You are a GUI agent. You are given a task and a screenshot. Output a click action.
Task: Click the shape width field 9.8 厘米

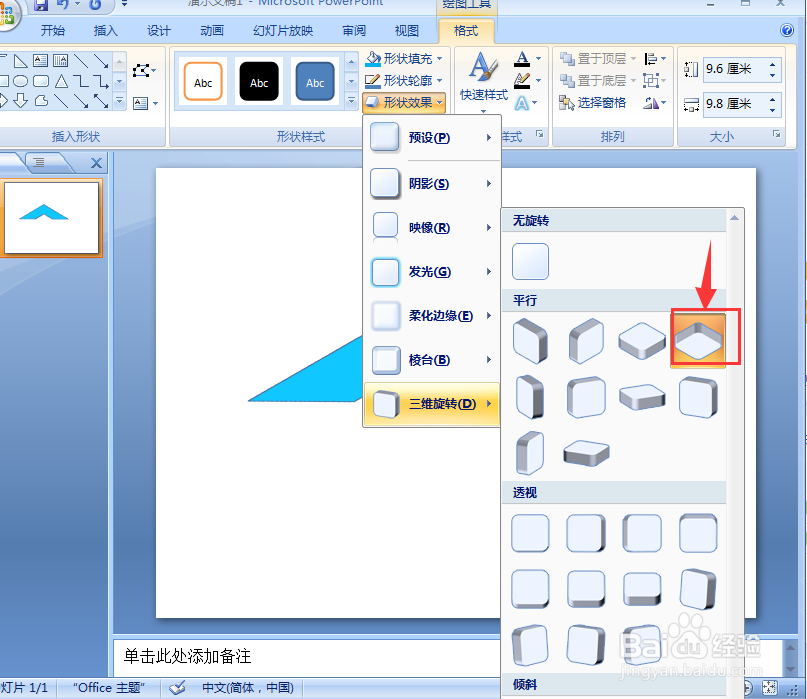click(736, 104)
